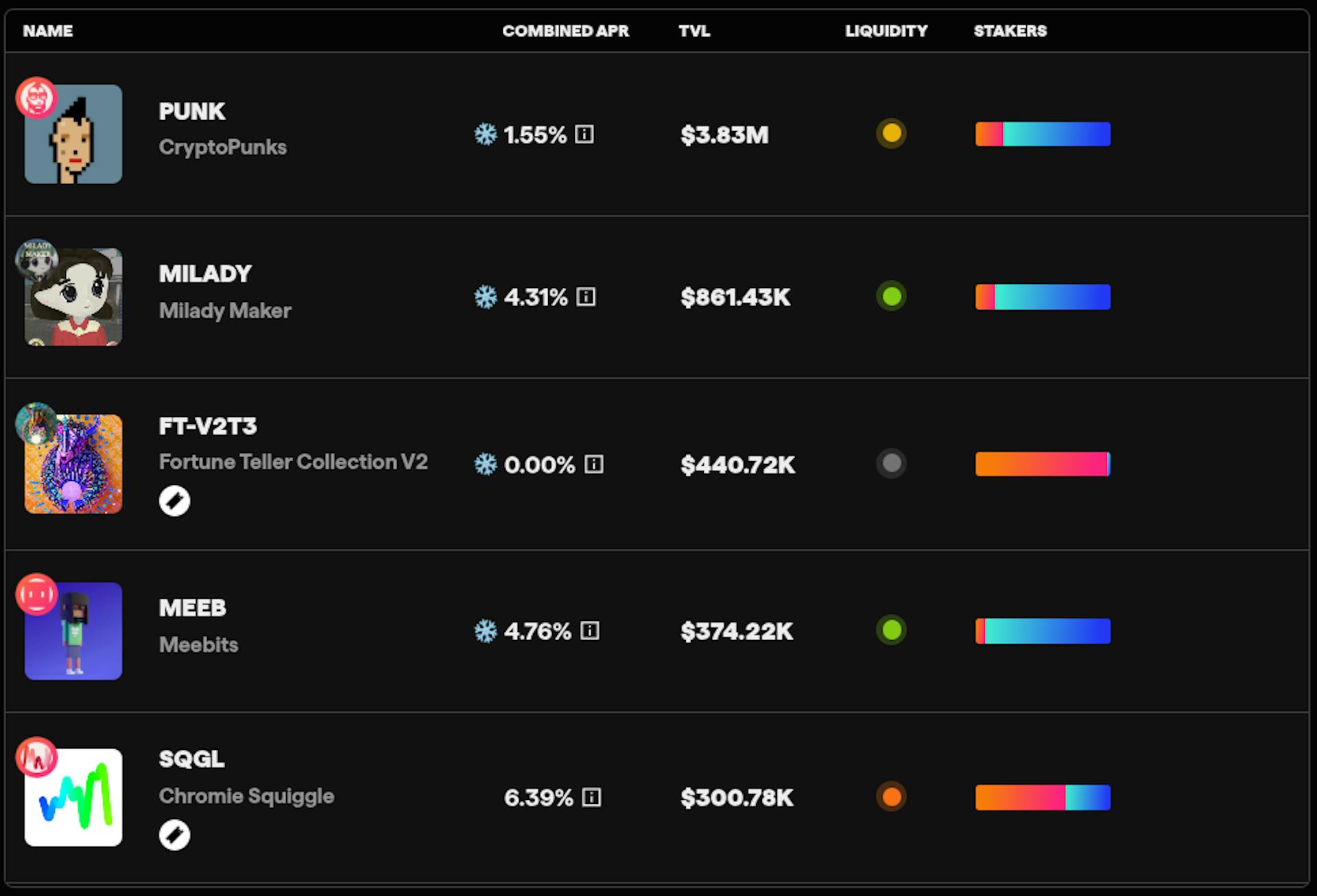Click orange liquidity dot for SQGL
Screen dimensions: 1317x896
click(891, 797)
